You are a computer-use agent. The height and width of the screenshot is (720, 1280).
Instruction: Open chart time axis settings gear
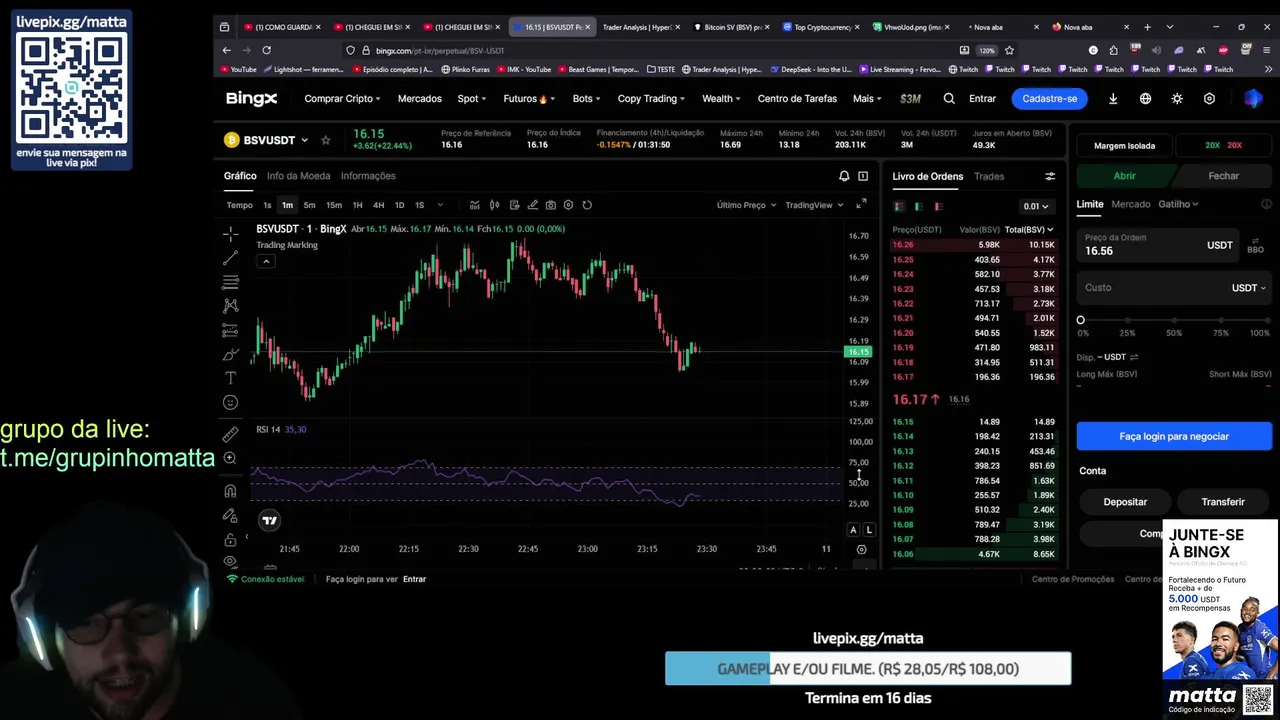pos(861,549)
